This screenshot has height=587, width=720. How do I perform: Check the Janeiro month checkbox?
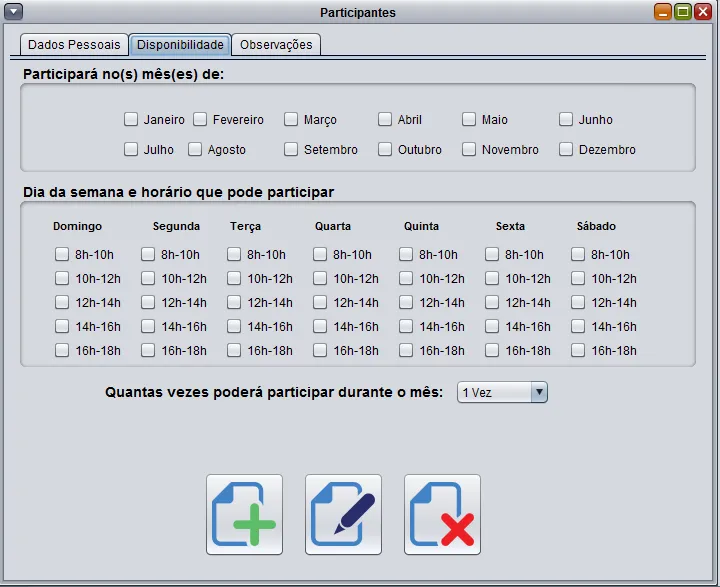(131, 119)
